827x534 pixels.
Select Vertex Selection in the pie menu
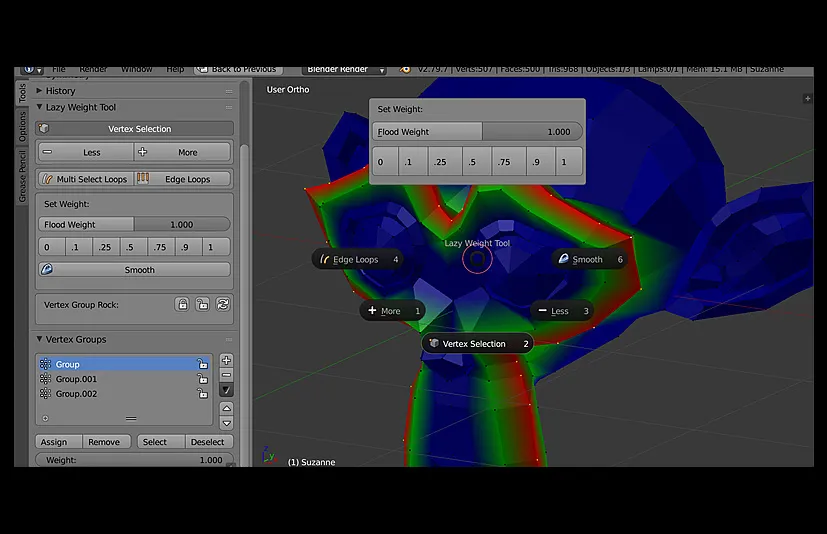tap(477, 344)
